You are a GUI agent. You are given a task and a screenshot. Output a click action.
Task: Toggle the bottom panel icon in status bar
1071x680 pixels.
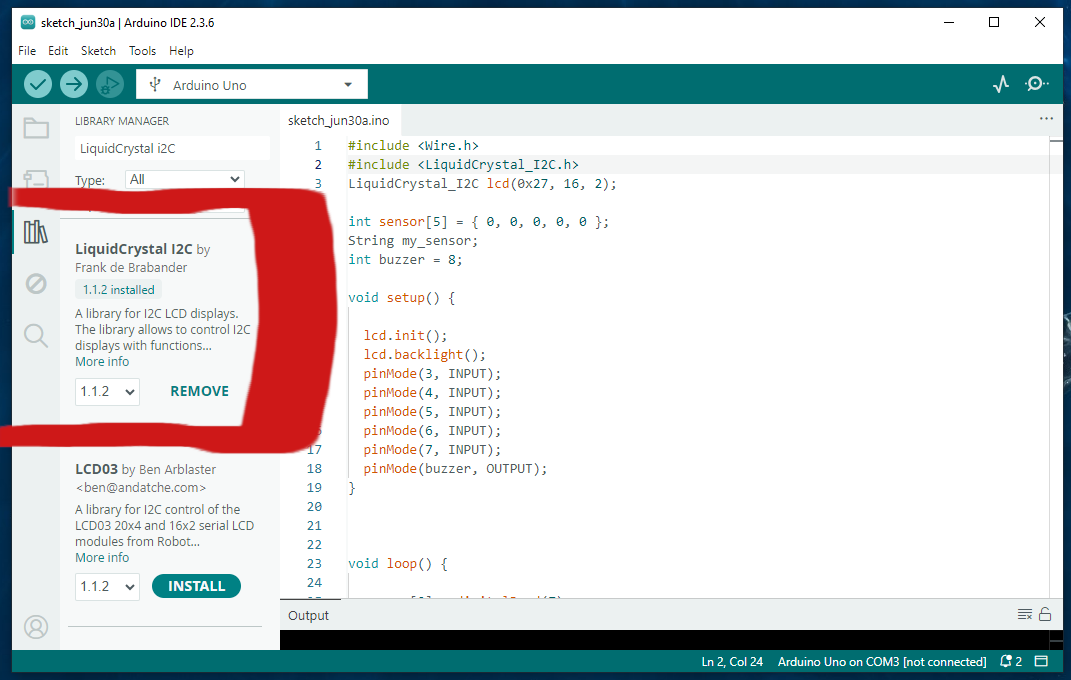click(x=1041, y=661)
